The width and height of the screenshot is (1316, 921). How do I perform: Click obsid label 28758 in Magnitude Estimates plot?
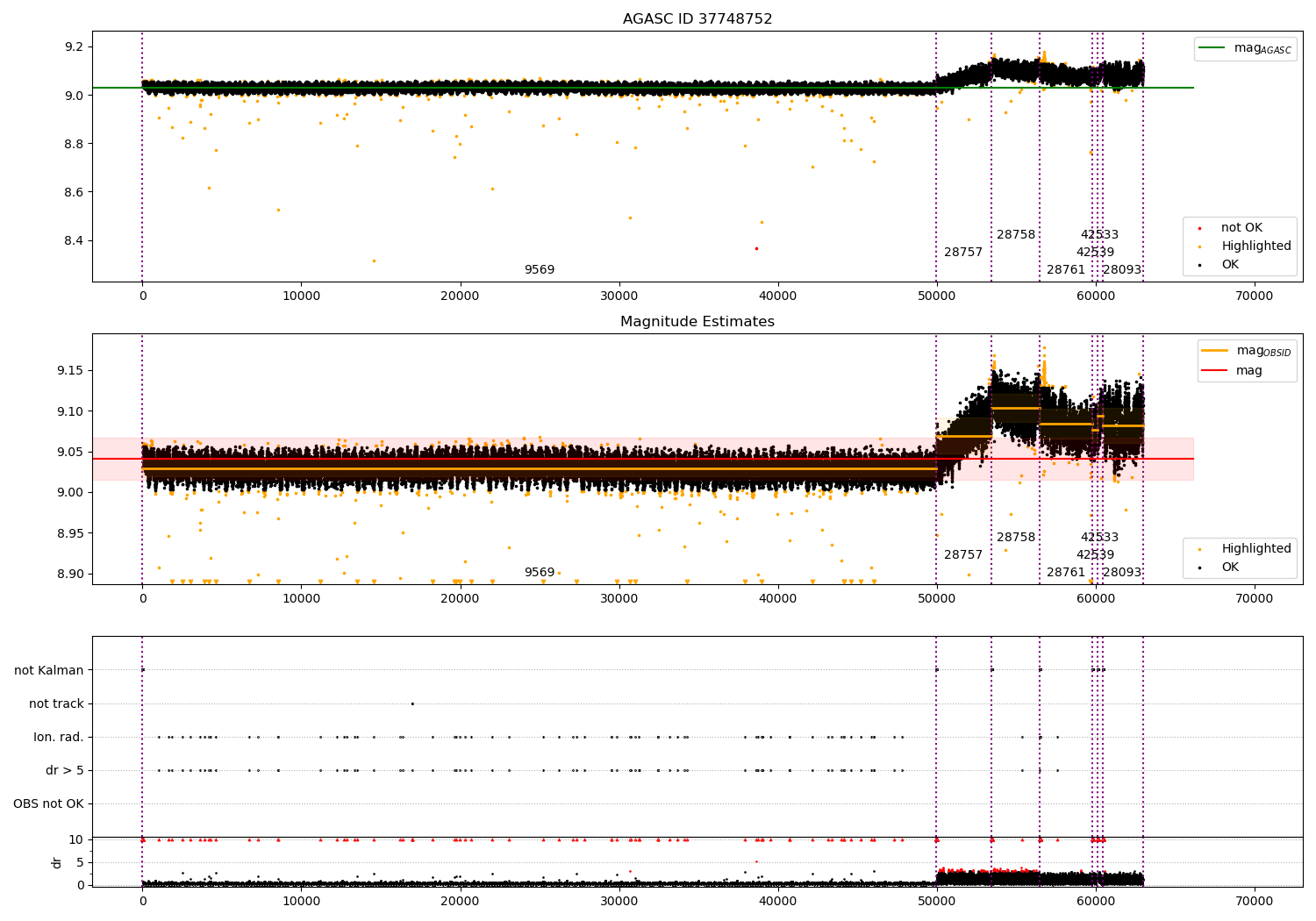coord(1016,538)
